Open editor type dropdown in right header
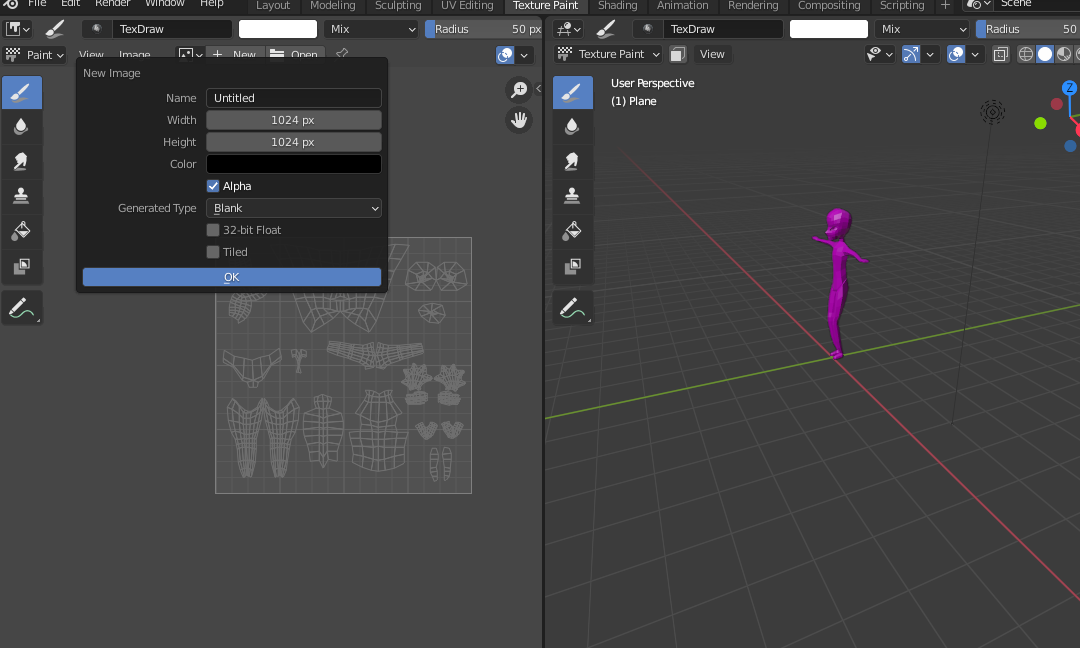Viewport: 1080px width, 648px height. click(x=569, y=30)
